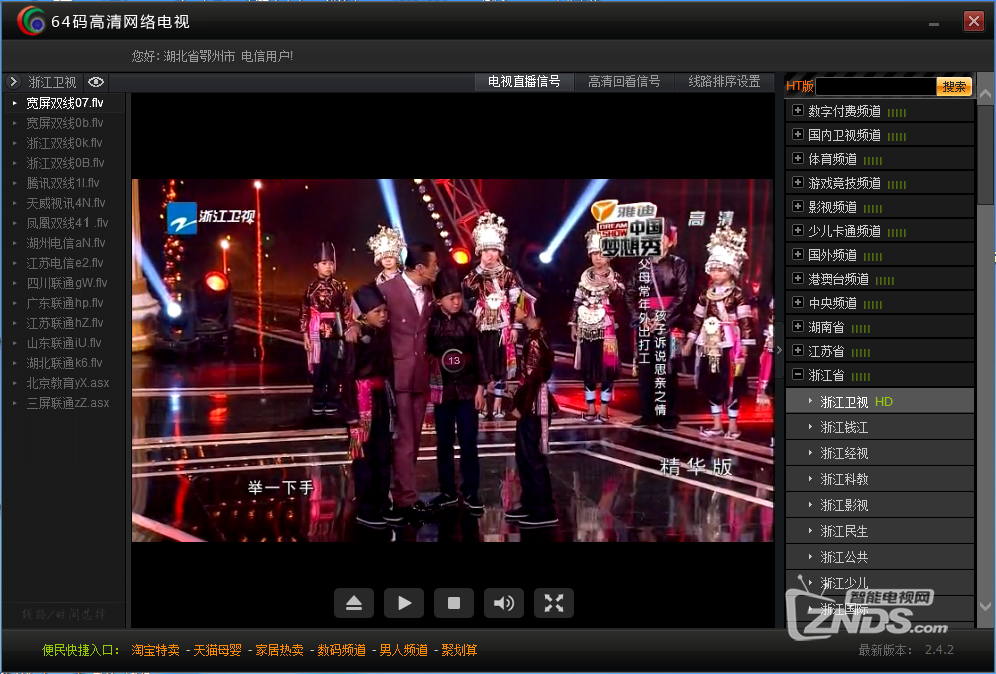Select the 浙江卫视 HD channel
Viewport: 996px width, 674px height.
click(880, 401)
